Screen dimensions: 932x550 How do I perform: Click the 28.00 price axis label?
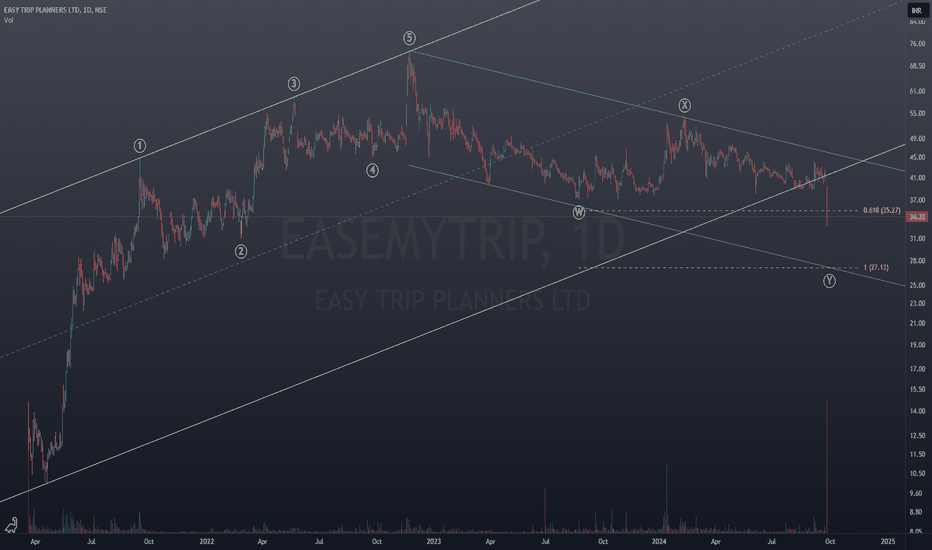point(917,260)
